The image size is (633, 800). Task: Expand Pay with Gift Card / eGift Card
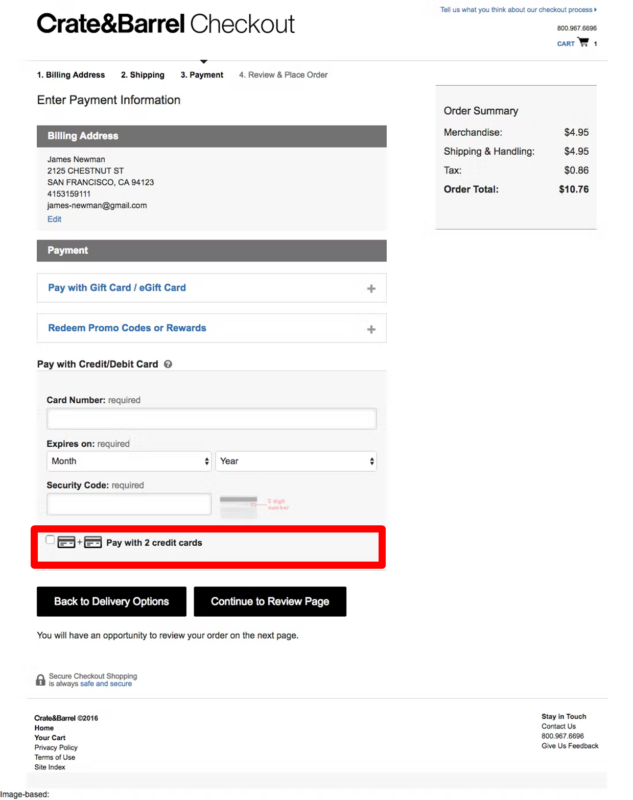(117, 288)
